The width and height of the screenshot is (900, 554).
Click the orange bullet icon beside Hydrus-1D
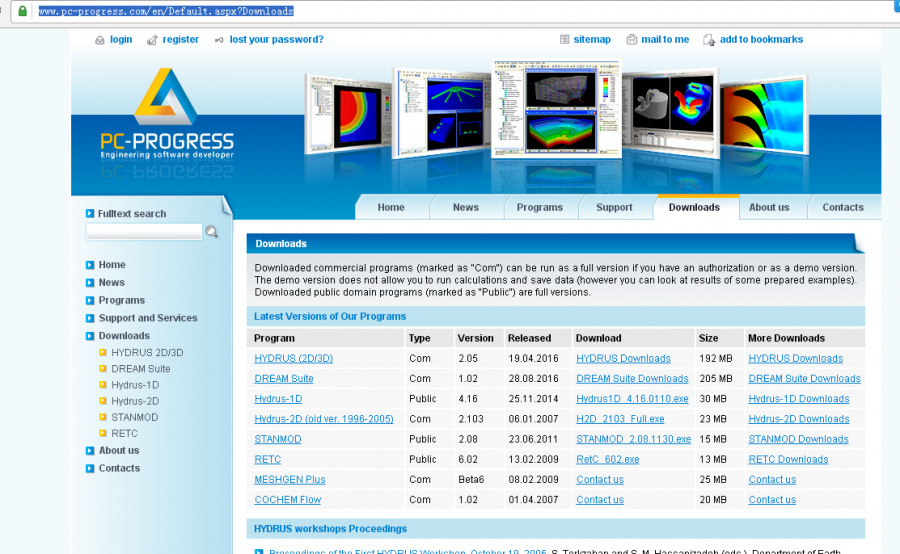tap(103, 385)
